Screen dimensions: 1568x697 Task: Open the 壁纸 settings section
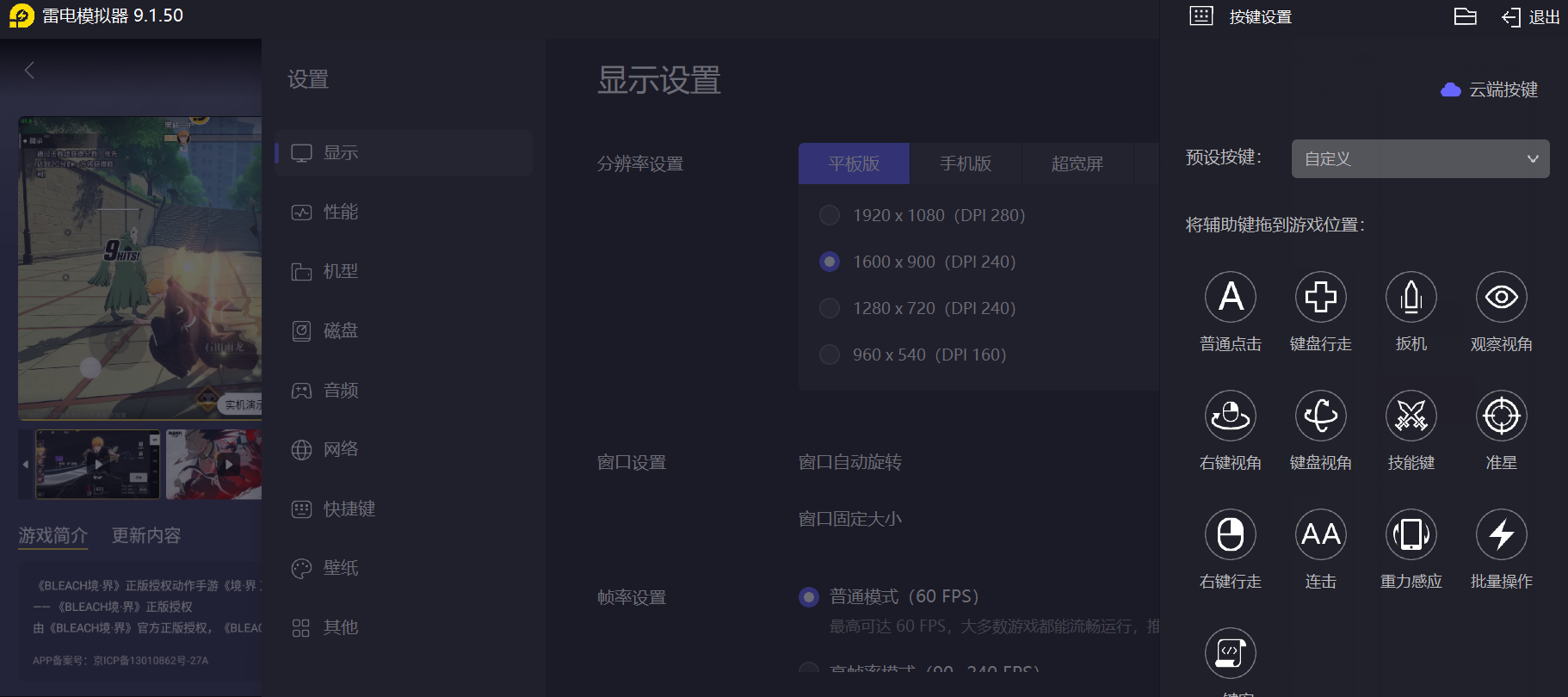(x=404, y=569)
